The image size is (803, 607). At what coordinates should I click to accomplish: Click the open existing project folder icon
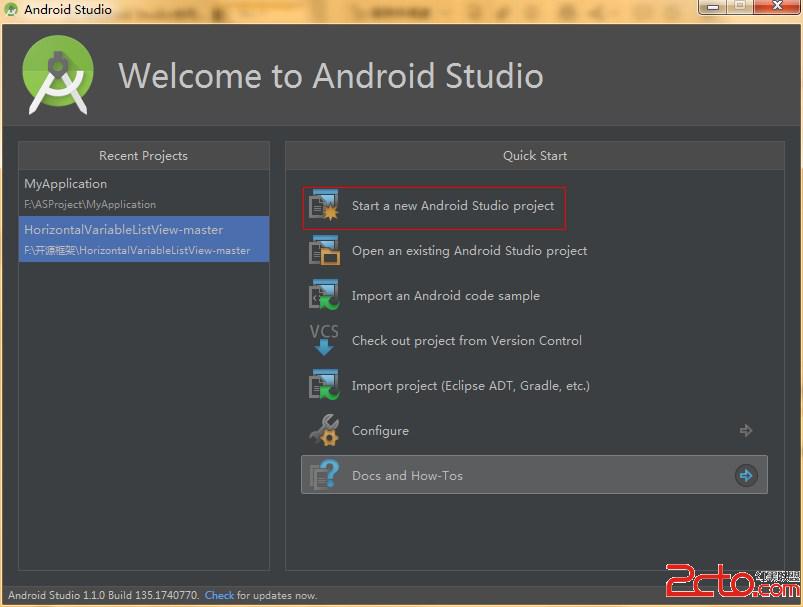324,250
